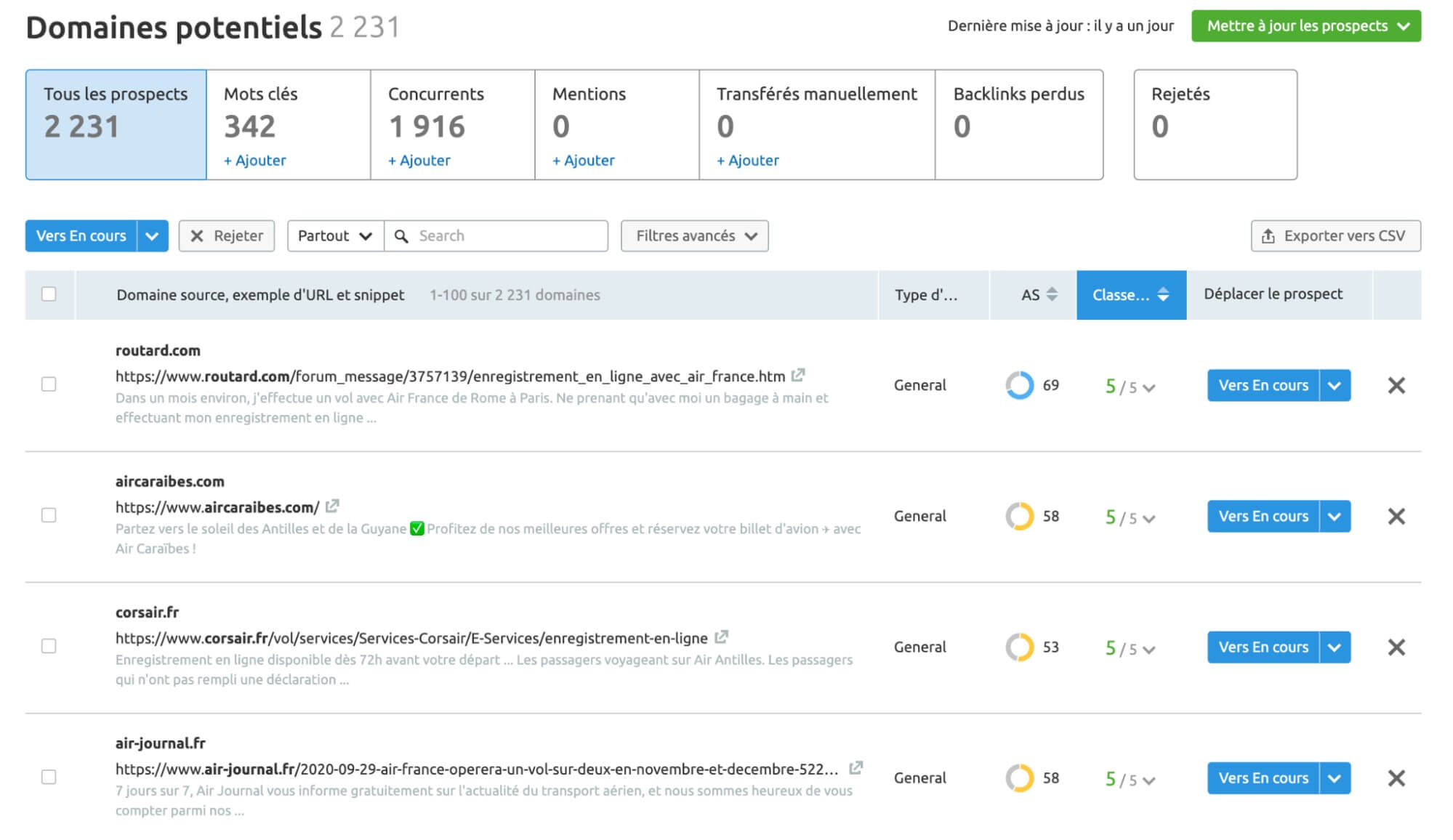The image size is (1453, 840).
Task: Click + Ajouter under Concurrents
Action: (419, 161)
